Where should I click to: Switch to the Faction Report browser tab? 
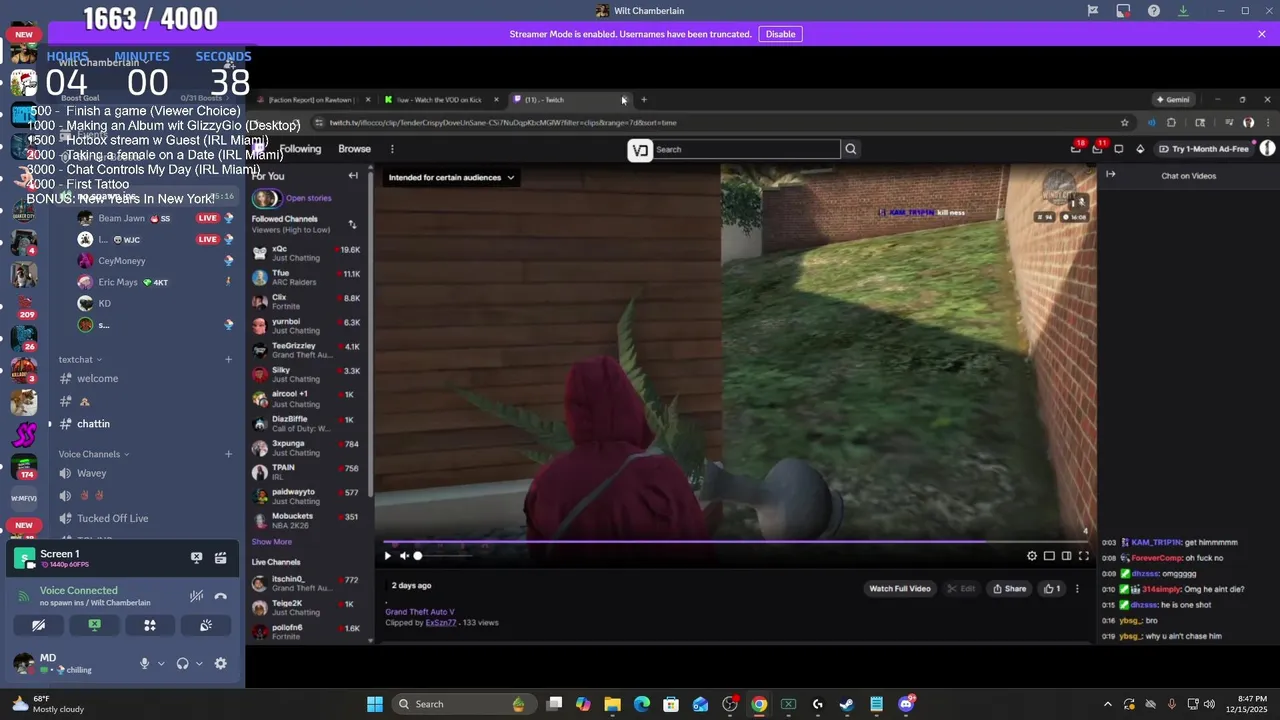click(x=312, y=100)
